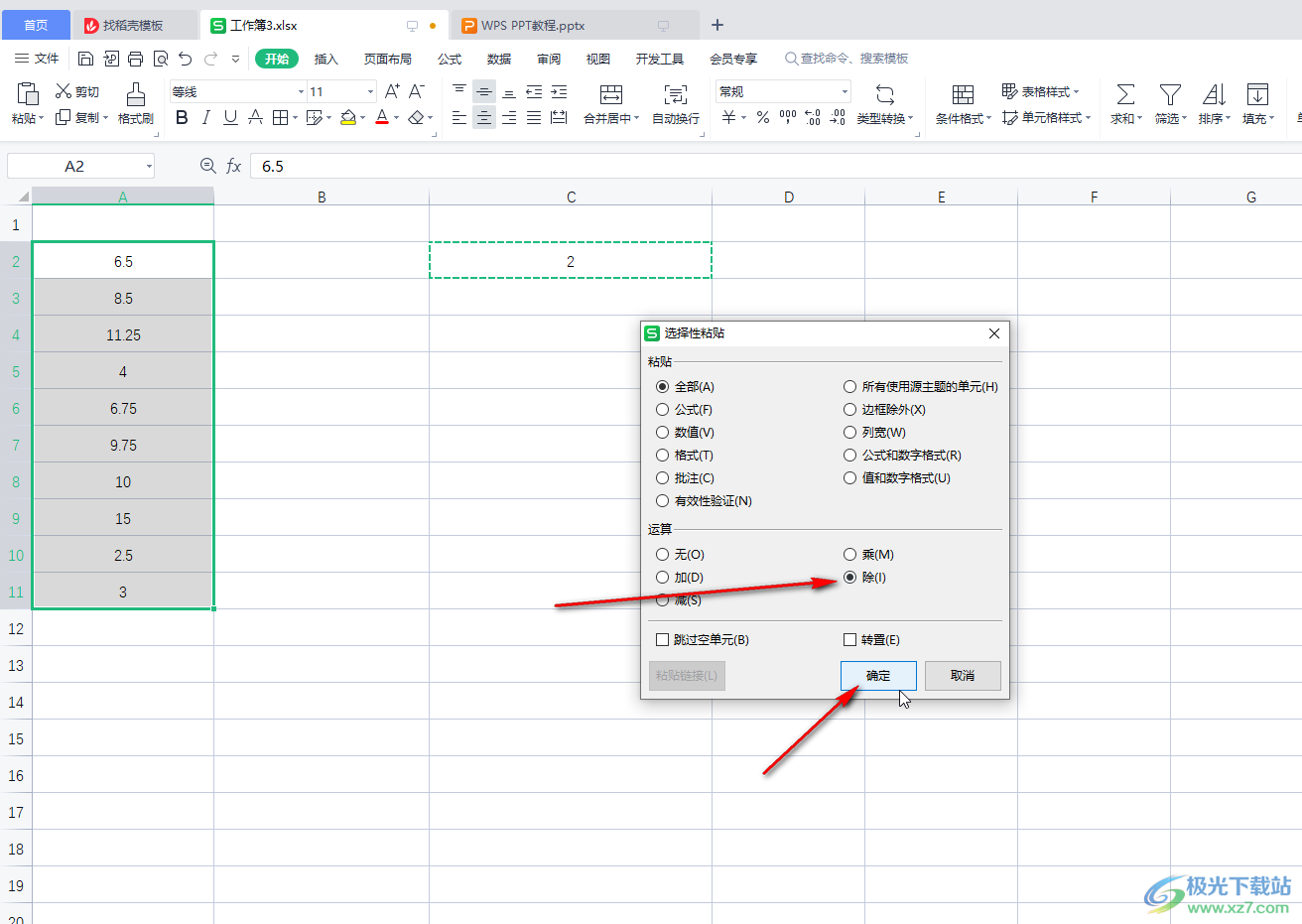The image size is (1302, 924).
Task: Switch to the 公式 ribbon tab
Action: pos(450,59)
